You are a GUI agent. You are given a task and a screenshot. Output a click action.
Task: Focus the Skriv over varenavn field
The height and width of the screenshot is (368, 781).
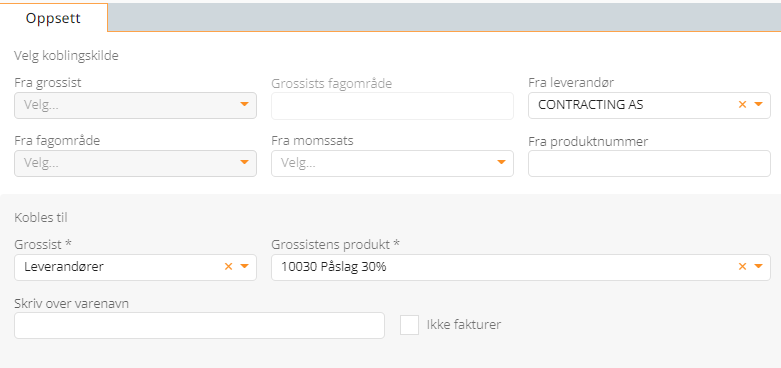pos(199,325)
